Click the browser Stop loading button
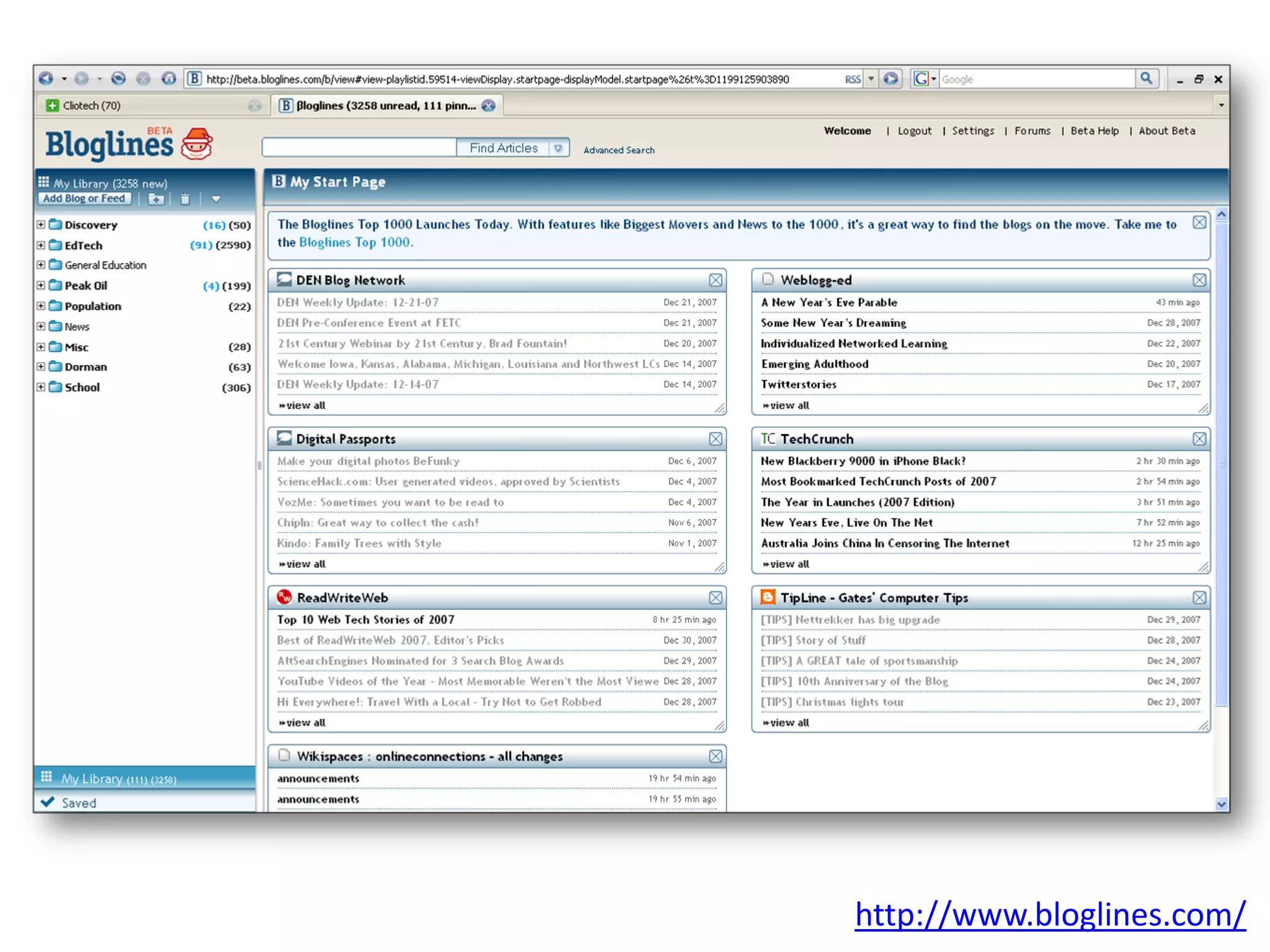Image resolution: width=1270 pixels, height=952 pixels. pyautogui.click(x=143, y=79)
